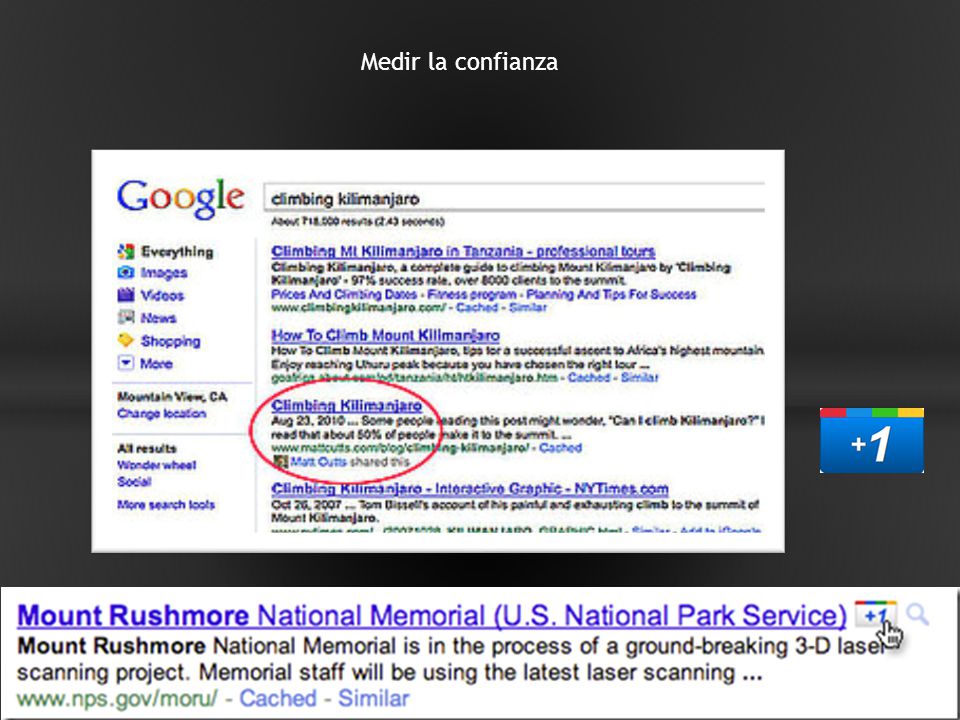Focus the search box containing climbing kilimanjaro
Image resolution: width=960 pixels, height=720 pixels.
[x=514, y=198]
